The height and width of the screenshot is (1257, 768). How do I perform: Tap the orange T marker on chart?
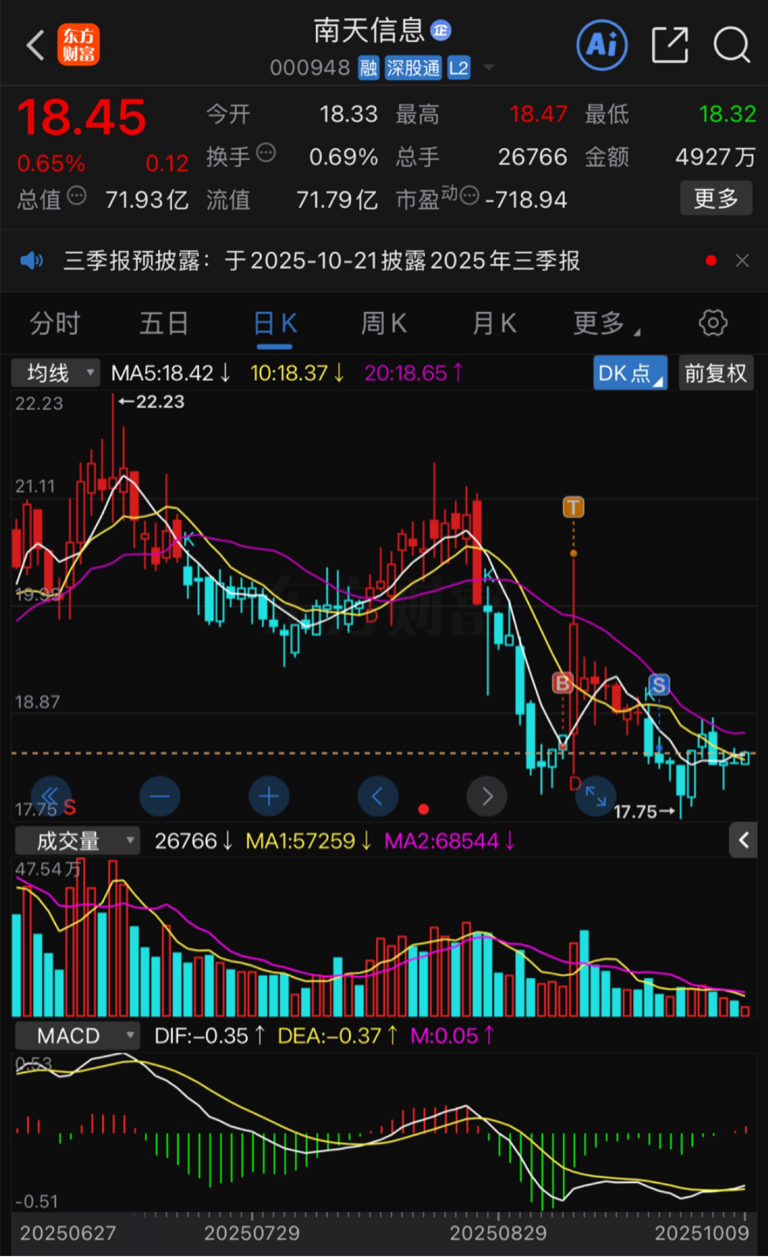572,506
